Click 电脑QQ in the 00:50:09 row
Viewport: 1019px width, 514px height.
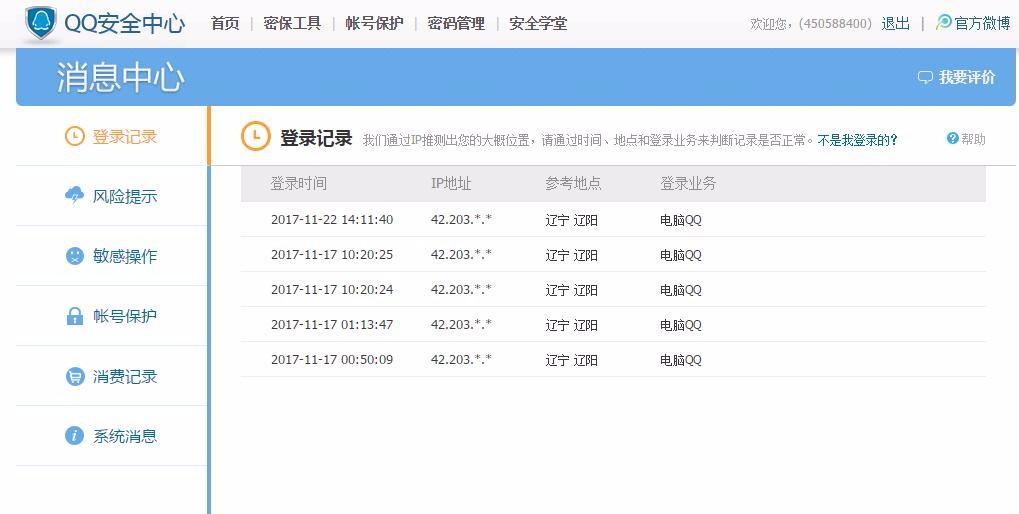pos(681,361)
